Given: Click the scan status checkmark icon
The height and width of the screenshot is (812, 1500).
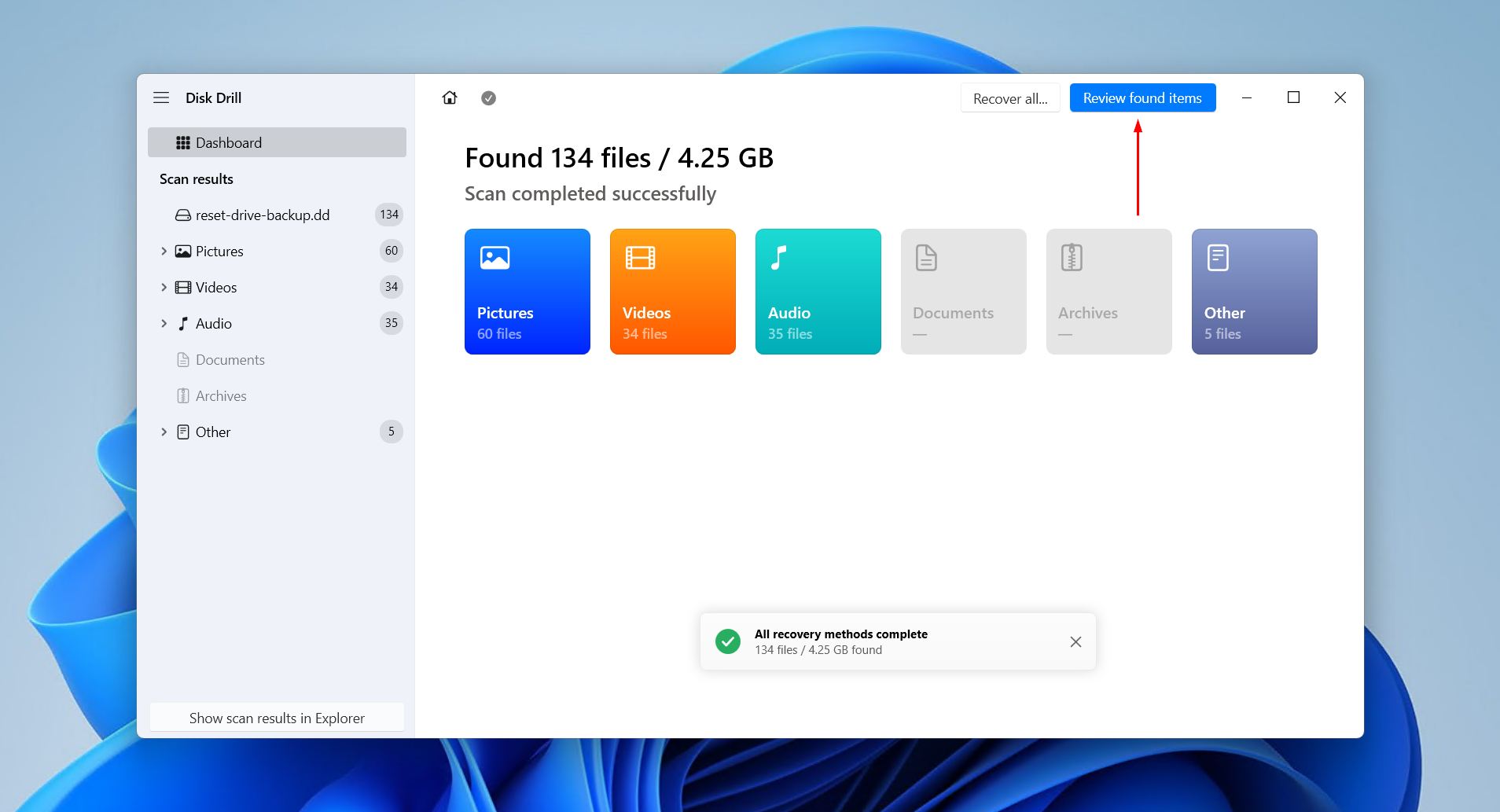Looking at the screenshot, I should [488, 98].
